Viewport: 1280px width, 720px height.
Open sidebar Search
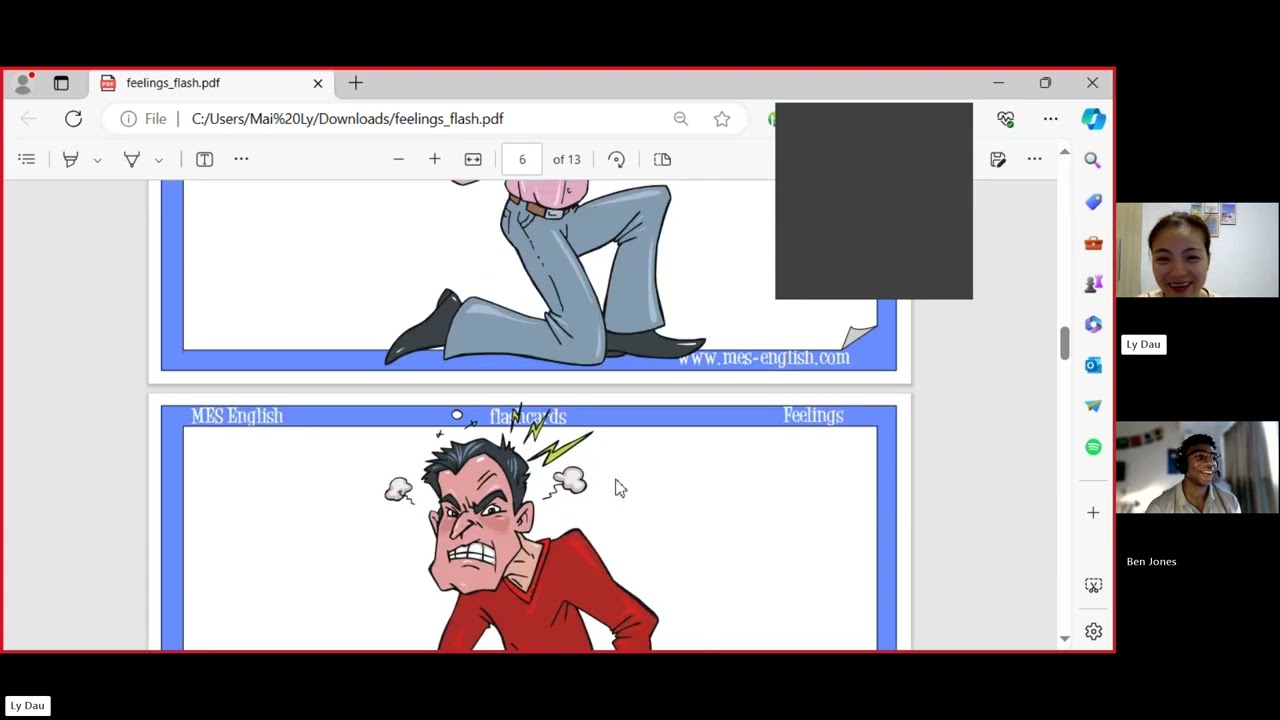pyautogui.click(x=1093, y=160)
